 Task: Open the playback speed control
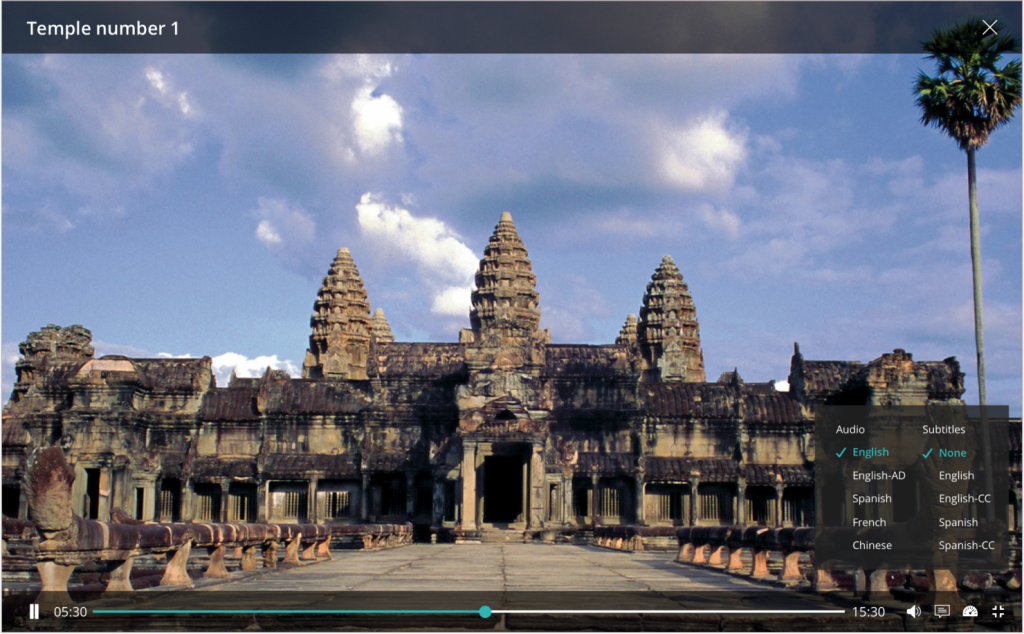coord(970,612)
